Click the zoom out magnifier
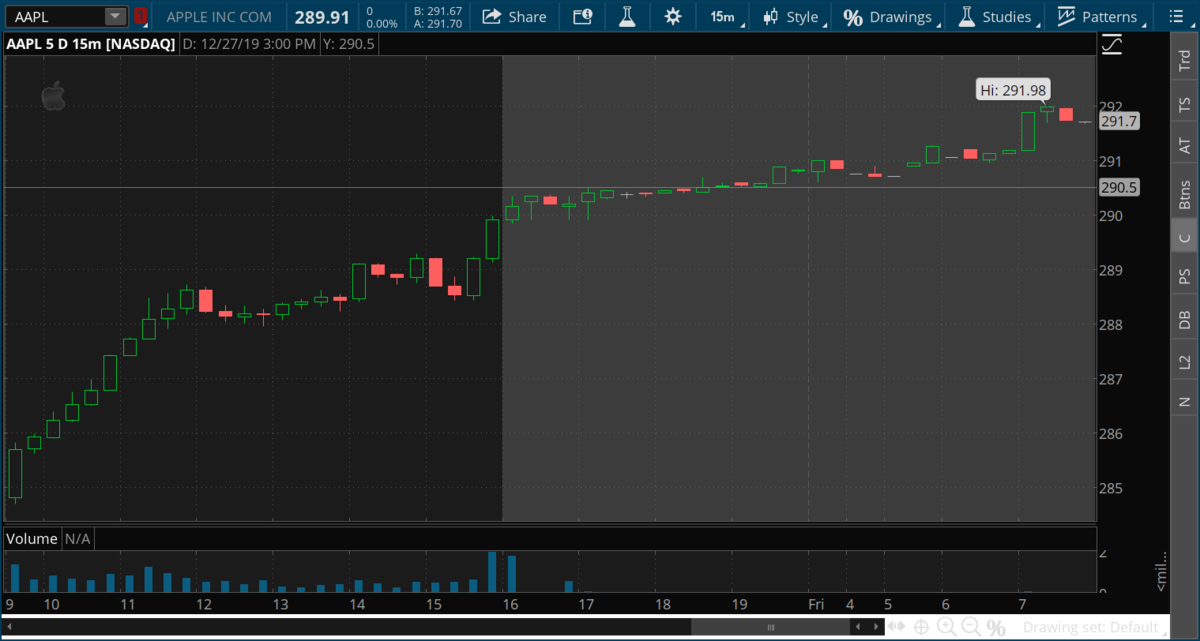 pos(970,627)
